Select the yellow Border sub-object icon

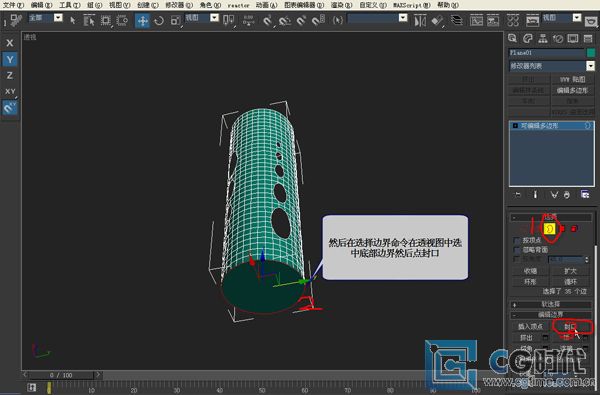pos(549,229)
